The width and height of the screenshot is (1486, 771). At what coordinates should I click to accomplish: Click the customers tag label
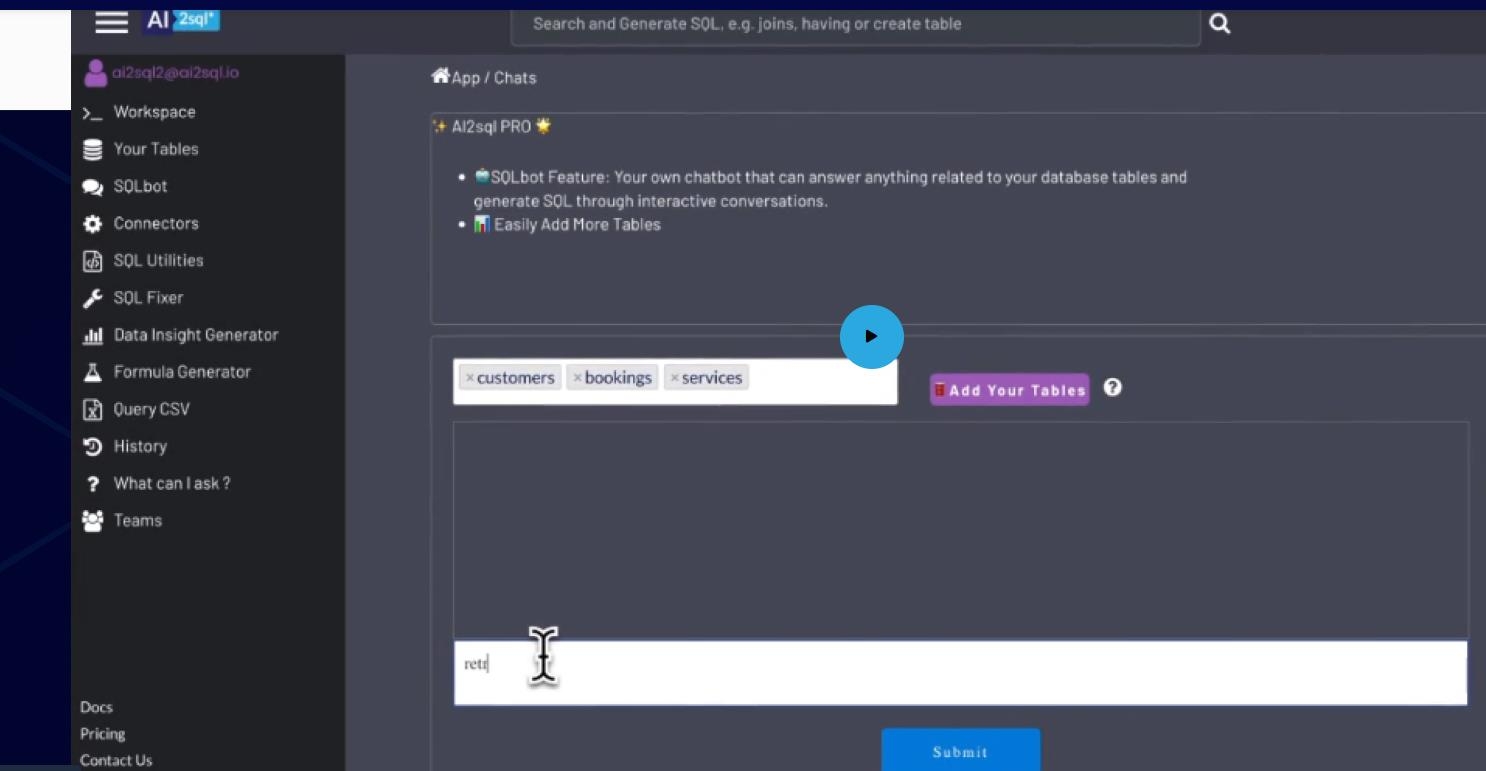point(516,378)
